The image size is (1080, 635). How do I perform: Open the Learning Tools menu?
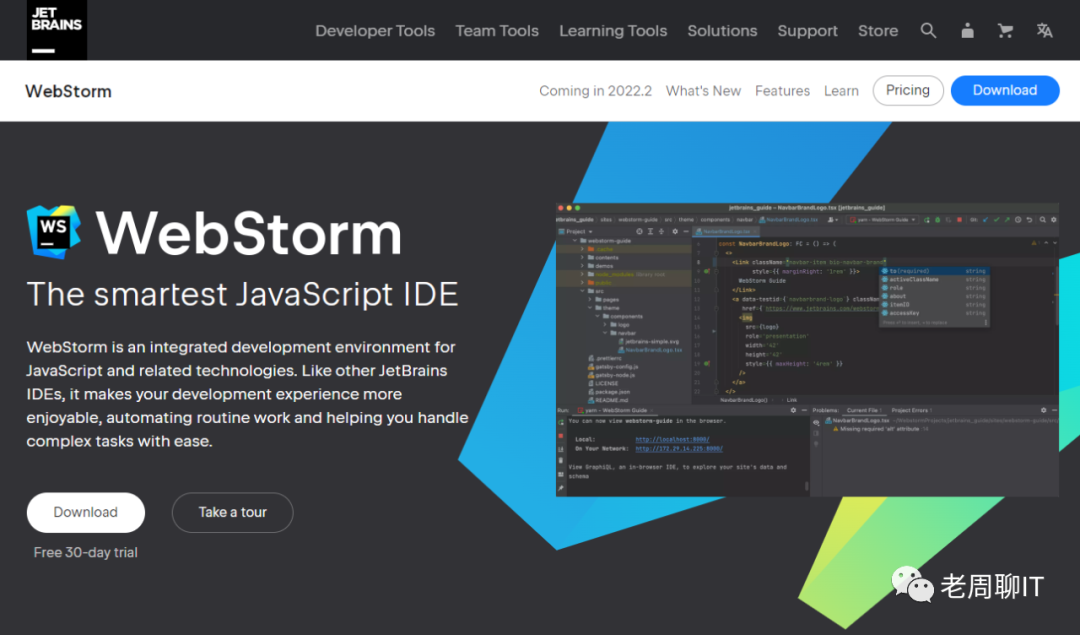tap(613, 31)
